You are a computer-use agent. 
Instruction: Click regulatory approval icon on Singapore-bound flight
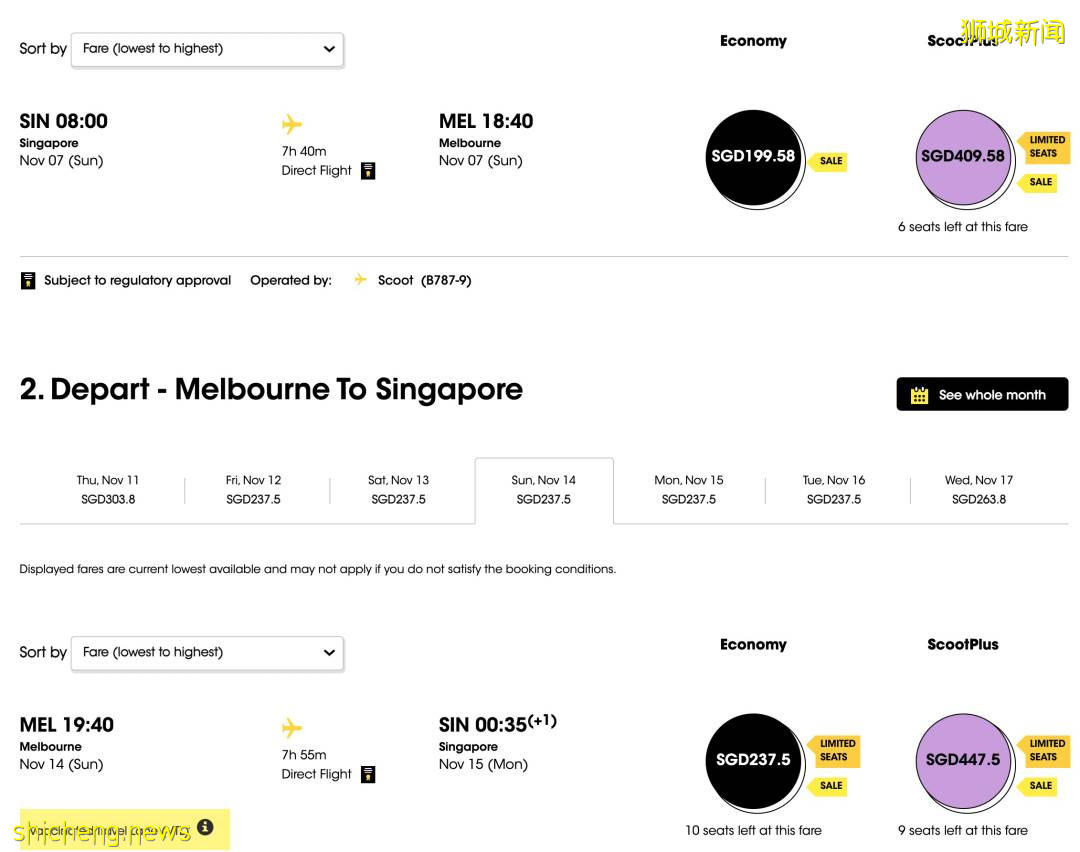coord(368,774)
